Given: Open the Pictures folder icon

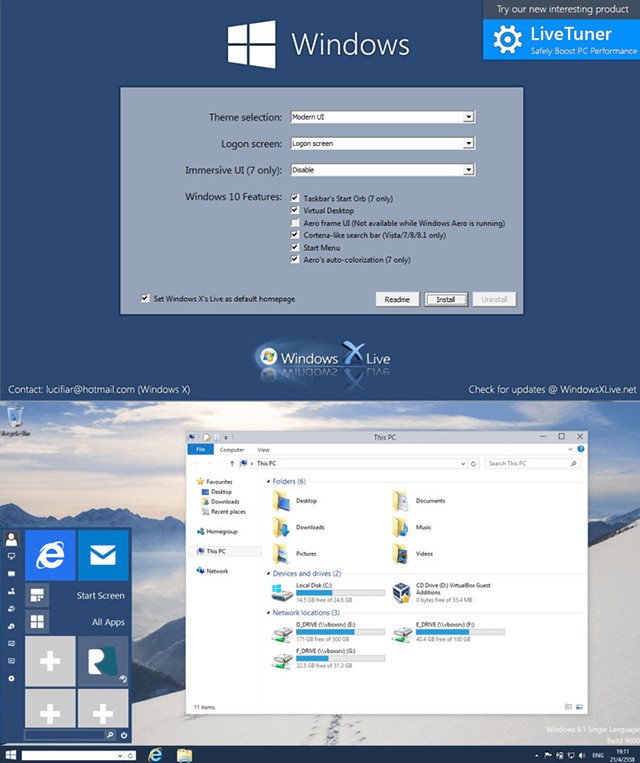Looking at the screenshot, I should (x=282, y=554).
